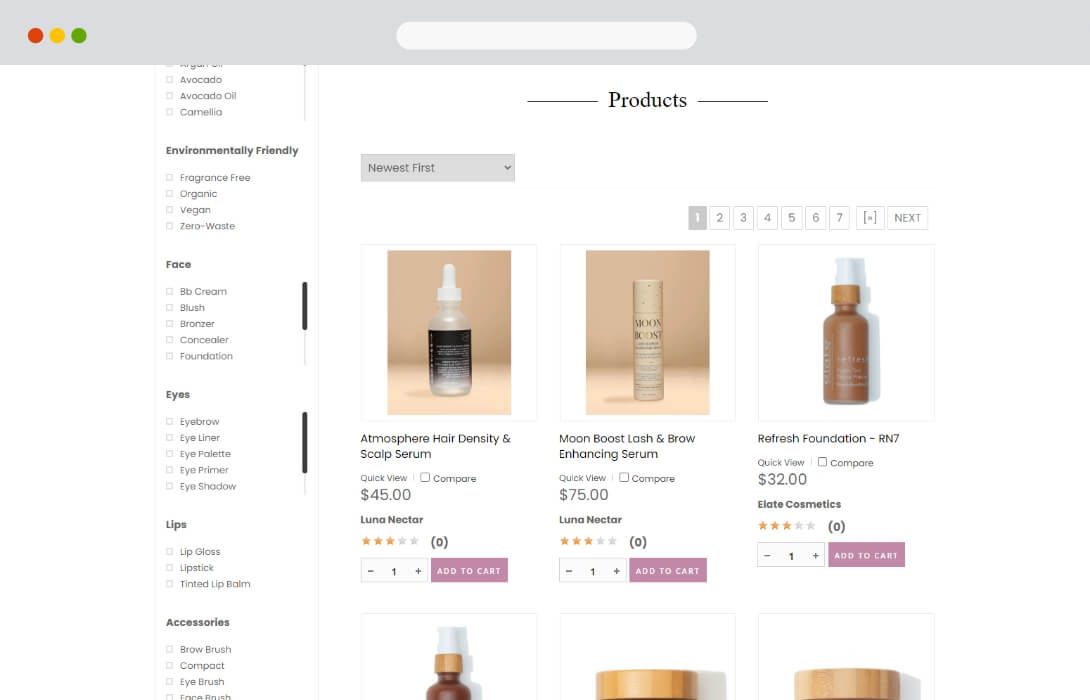Add Atmosphere Hair Density serum to cart
The width and height of the screenshot is (1090, 700).
469,571
